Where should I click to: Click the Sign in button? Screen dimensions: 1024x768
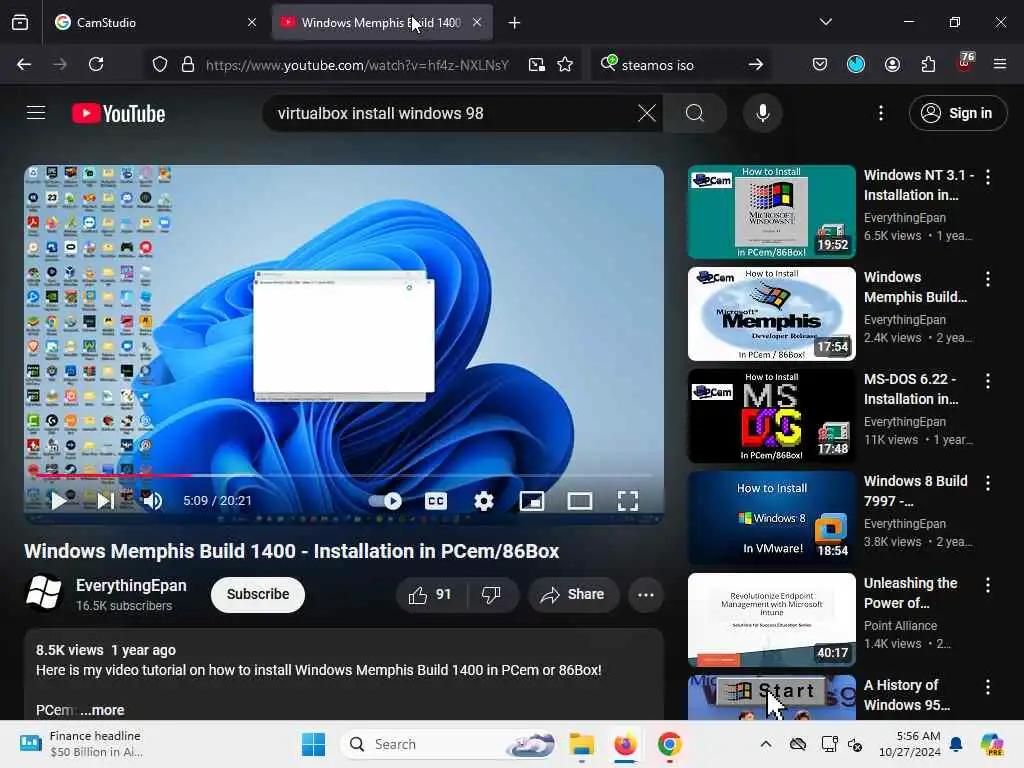tap(958, 113)
